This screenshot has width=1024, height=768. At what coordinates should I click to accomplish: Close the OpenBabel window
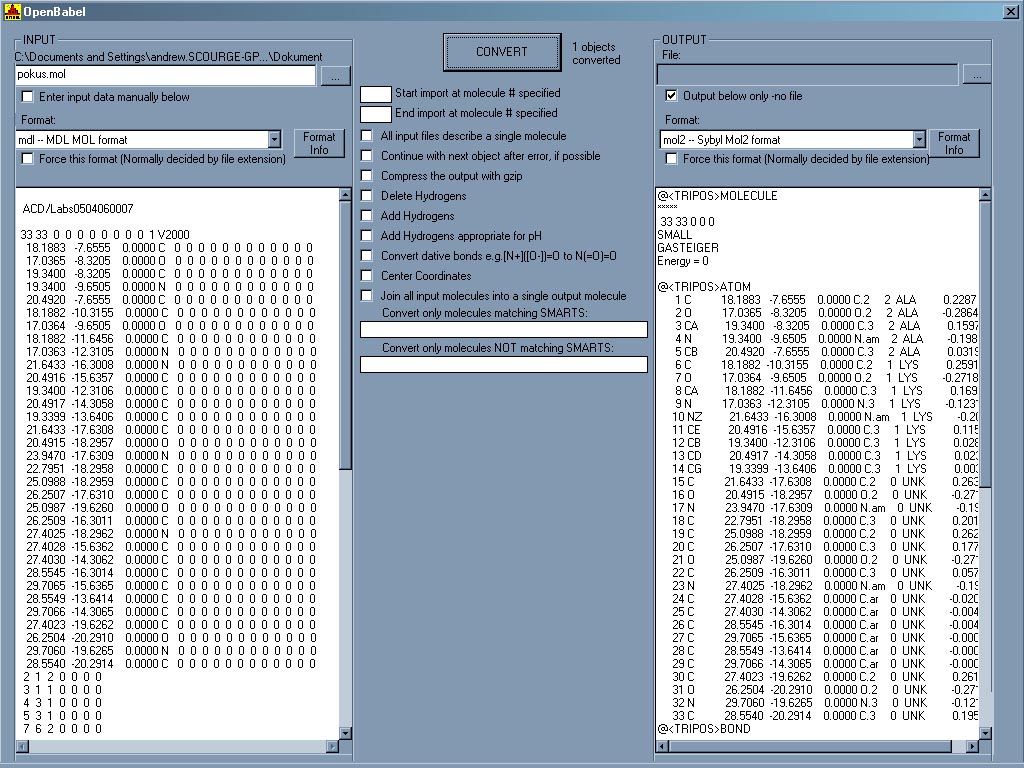tap(1010, 12)
